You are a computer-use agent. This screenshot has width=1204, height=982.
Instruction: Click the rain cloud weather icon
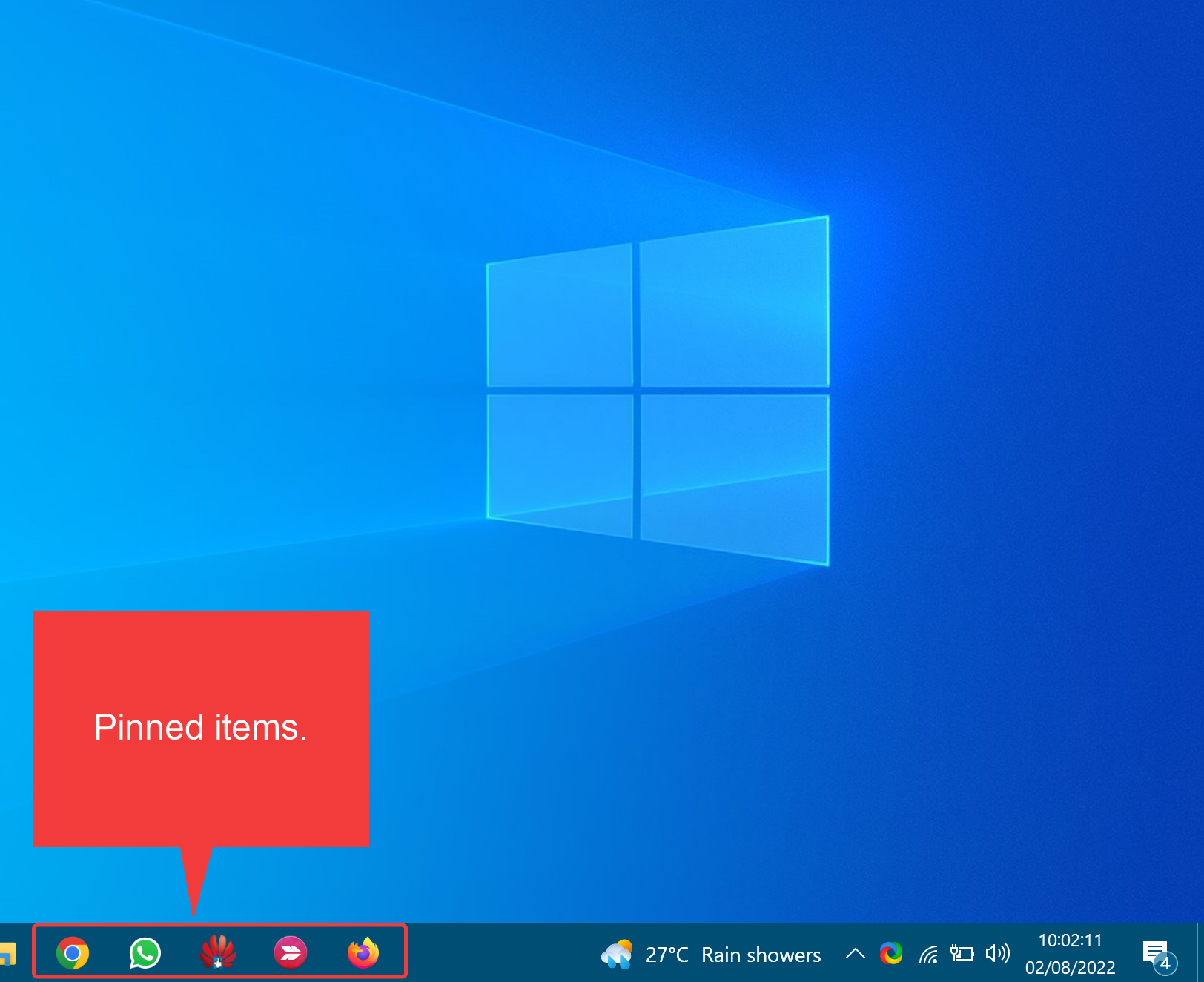coord(617,954)
